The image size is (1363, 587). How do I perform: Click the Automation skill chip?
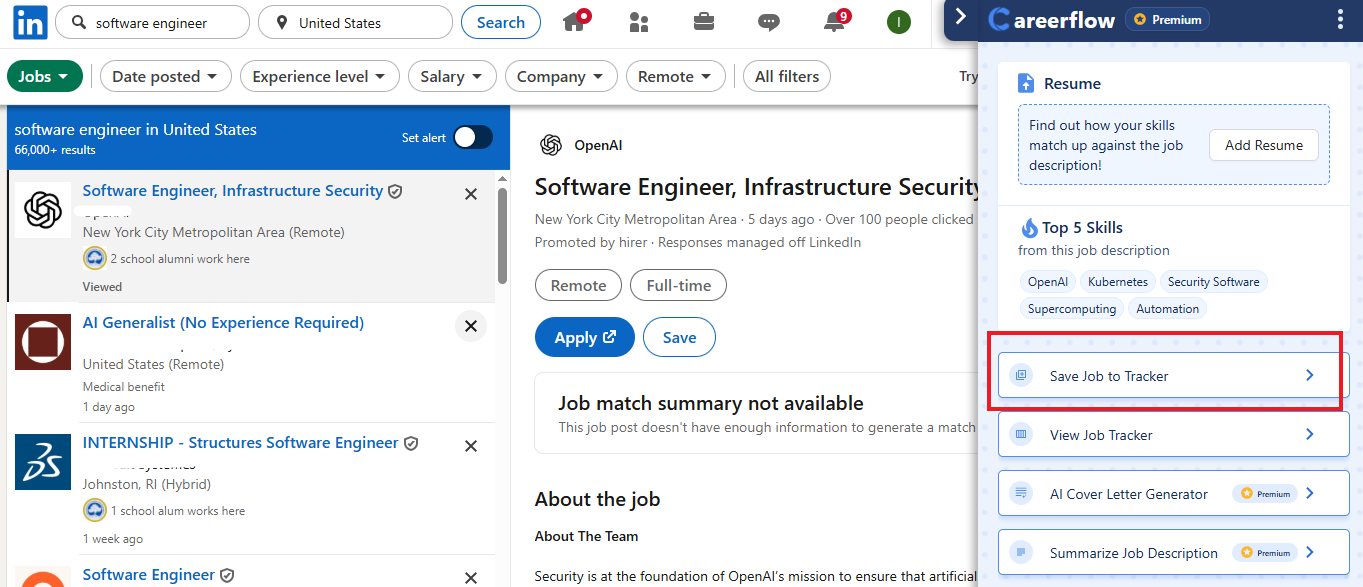point(1167,309)
